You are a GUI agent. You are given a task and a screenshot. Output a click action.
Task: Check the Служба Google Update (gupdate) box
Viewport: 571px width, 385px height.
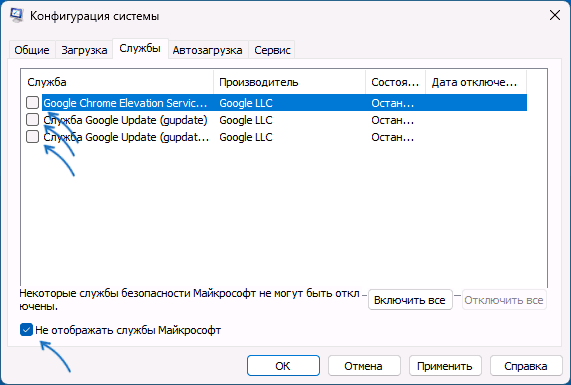click(x=32, y=119)
